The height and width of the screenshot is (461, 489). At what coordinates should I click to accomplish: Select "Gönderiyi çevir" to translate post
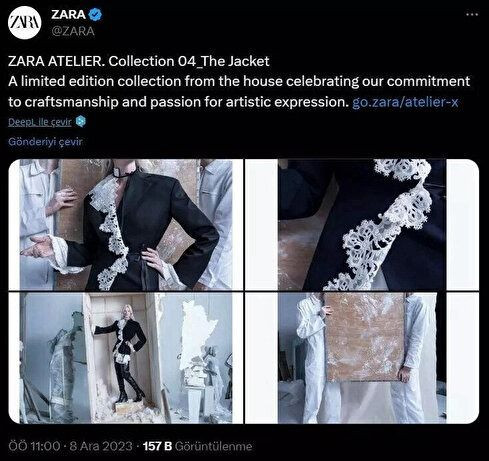[x=45, y=142]
